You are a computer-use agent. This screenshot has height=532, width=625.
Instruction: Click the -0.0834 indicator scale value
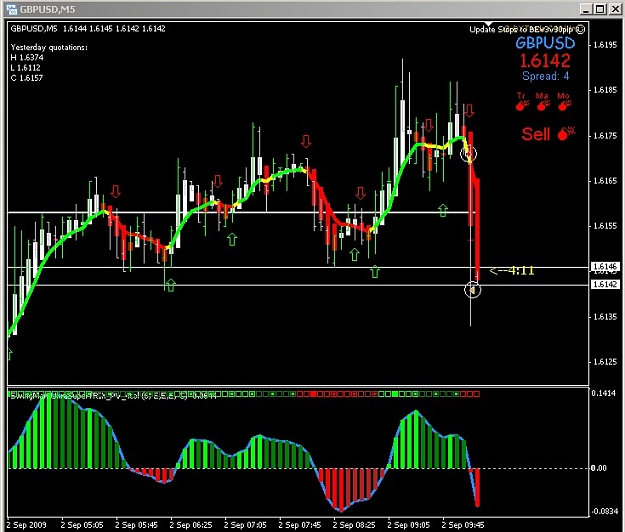[604, 511]
